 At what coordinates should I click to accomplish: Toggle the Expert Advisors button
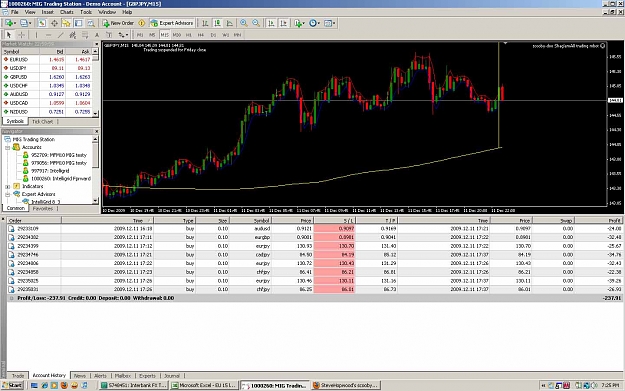point(172,23)
